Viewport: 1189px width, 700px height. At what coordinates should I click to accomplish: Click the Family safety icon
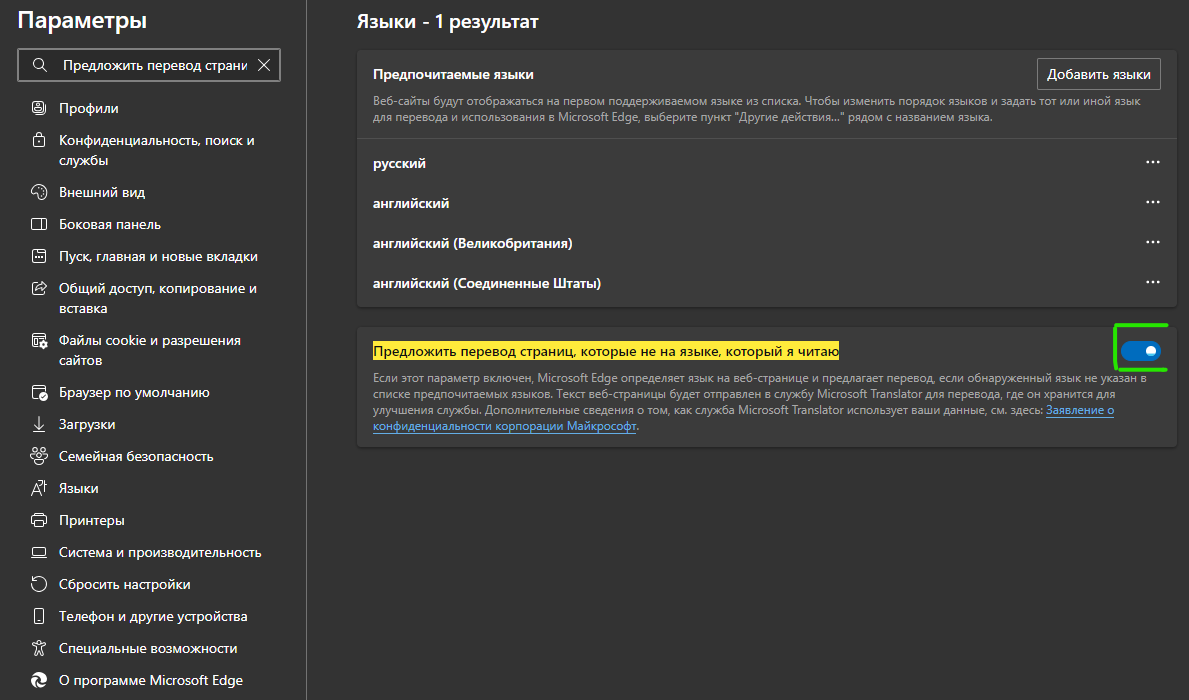tap(39, 456)
